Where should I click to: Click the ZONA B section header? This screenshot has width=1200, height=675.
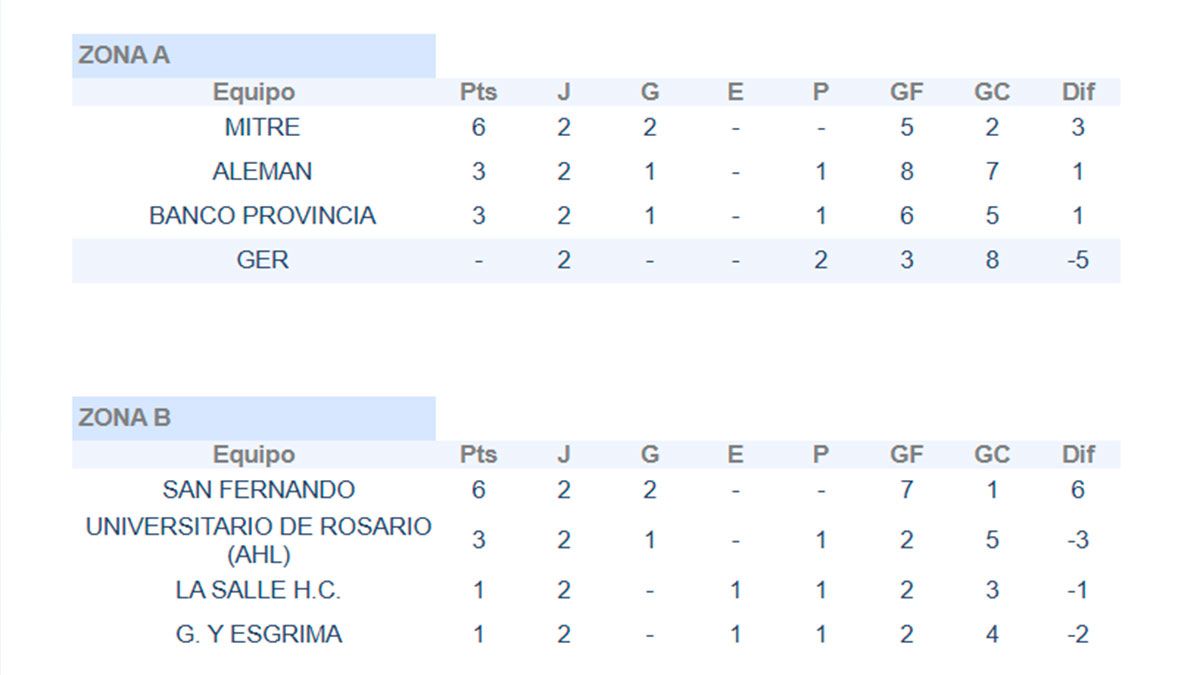pyautogui.click(x=124, y=418)
